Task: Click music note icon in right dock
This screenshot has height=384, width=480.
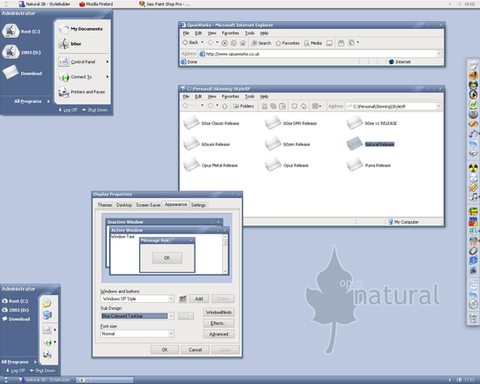Action: pyautogui.click(x=473, y=197)
